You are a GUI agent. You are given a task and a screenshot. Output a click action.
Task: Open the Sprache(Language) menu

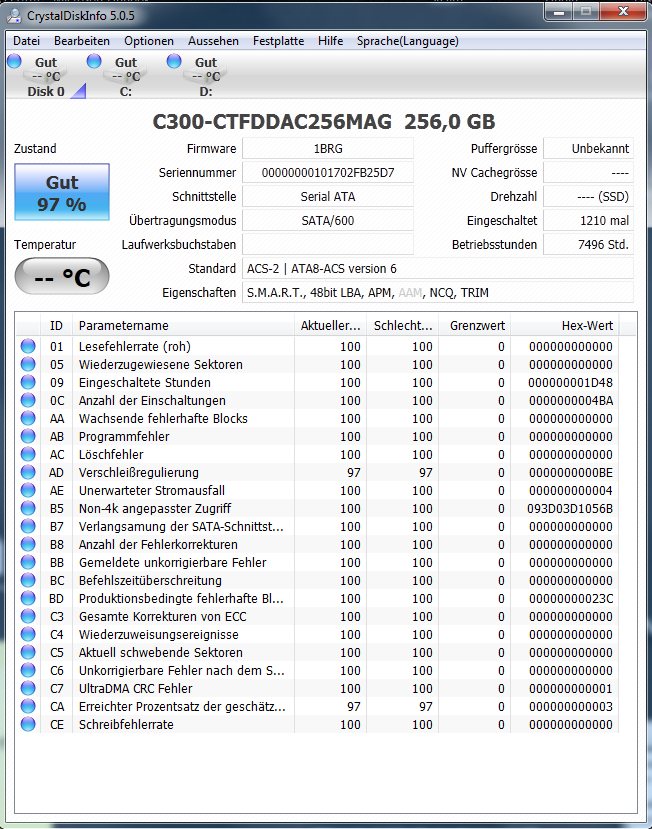408,41
